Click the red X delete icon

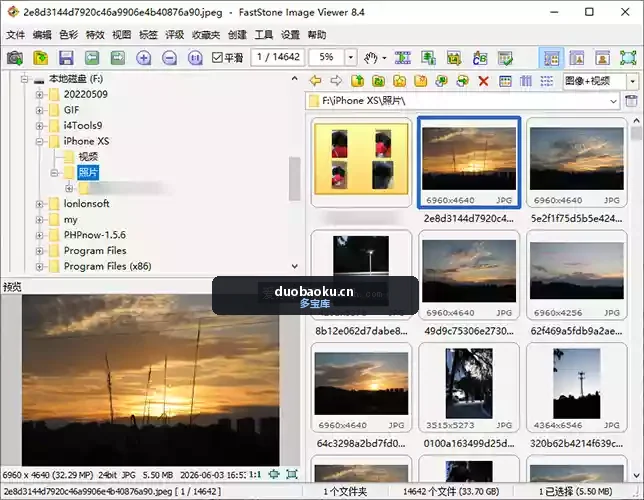pyautogui.click(x=483, y=81)
